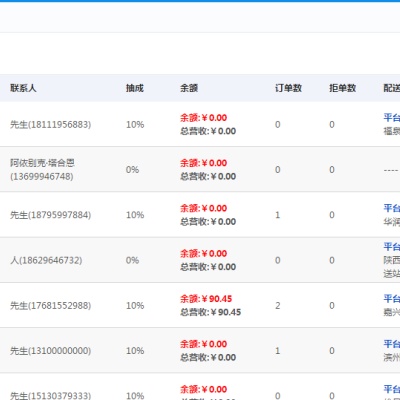400x400 pixels.
Task: Click red 余额:¥0.00 in 18629646732 row
Action: 203,254
